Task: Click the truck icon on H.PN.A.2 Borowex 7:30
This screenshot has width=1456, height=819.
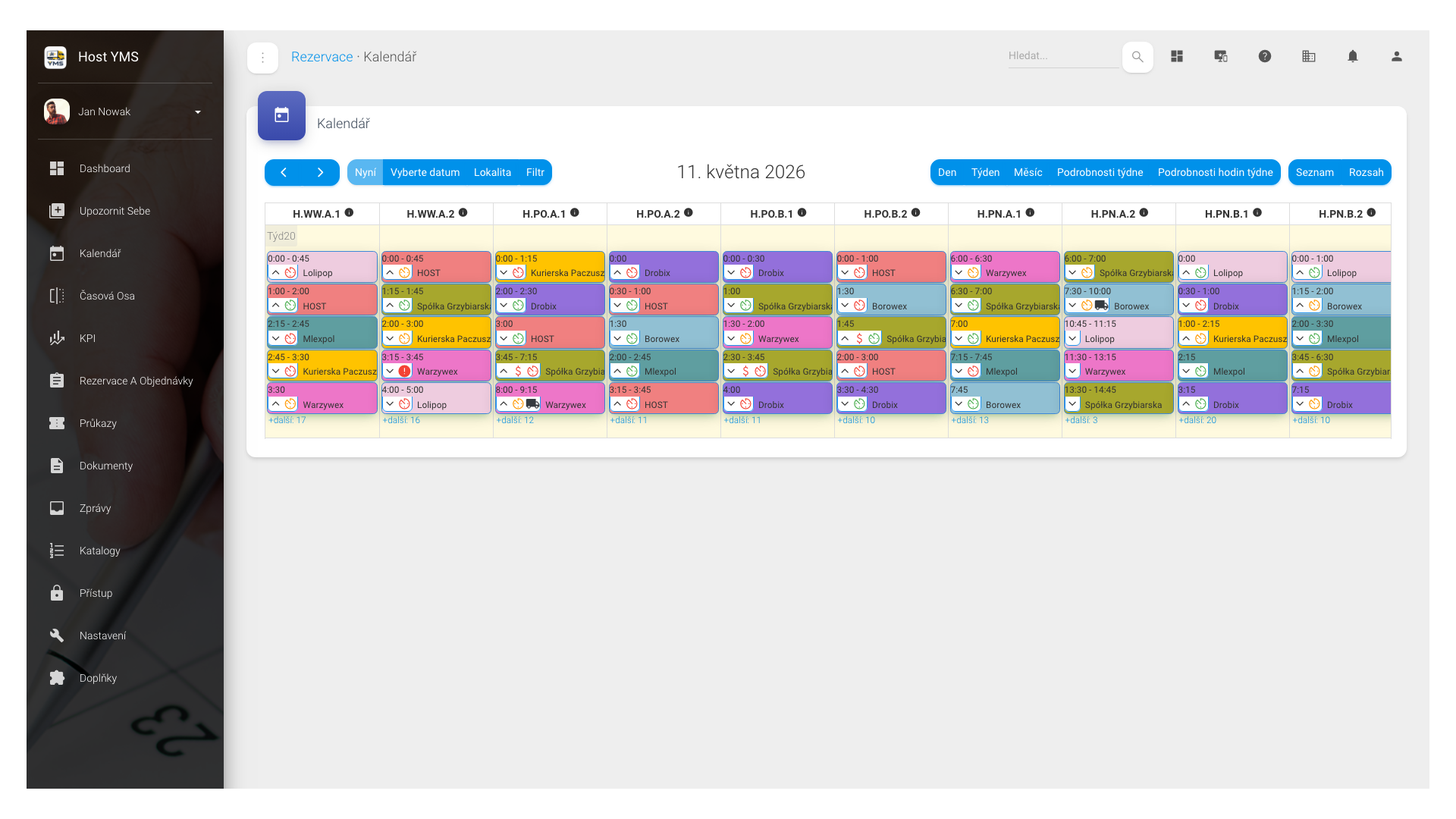Action: coord(1101,306)
